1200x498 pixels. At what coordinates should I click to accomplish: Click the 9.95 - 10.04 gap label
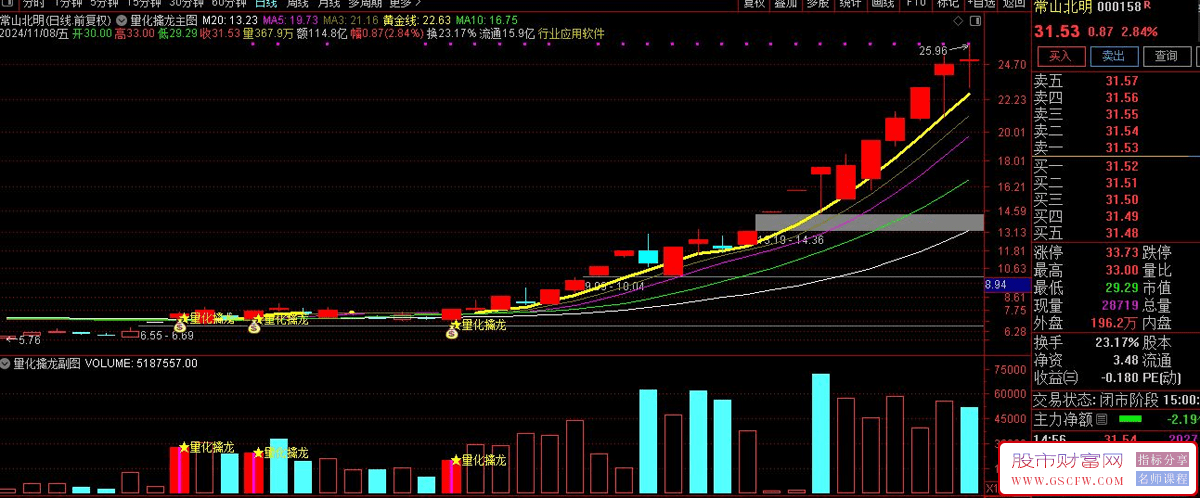(615, 287)
